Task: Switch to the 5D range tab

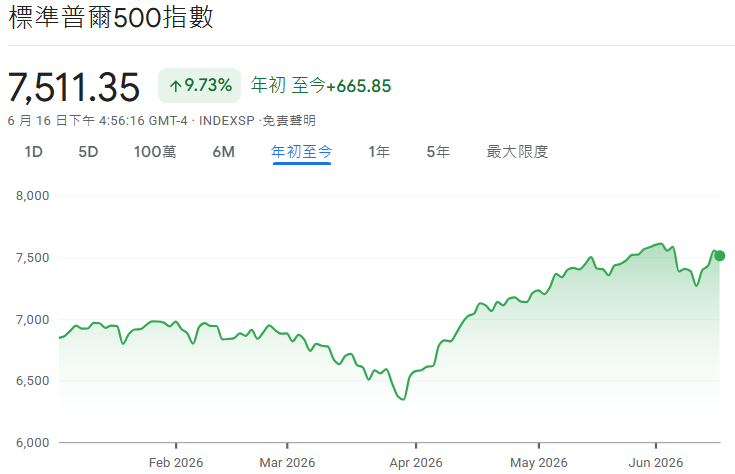Action: click(x=88, y=152)
